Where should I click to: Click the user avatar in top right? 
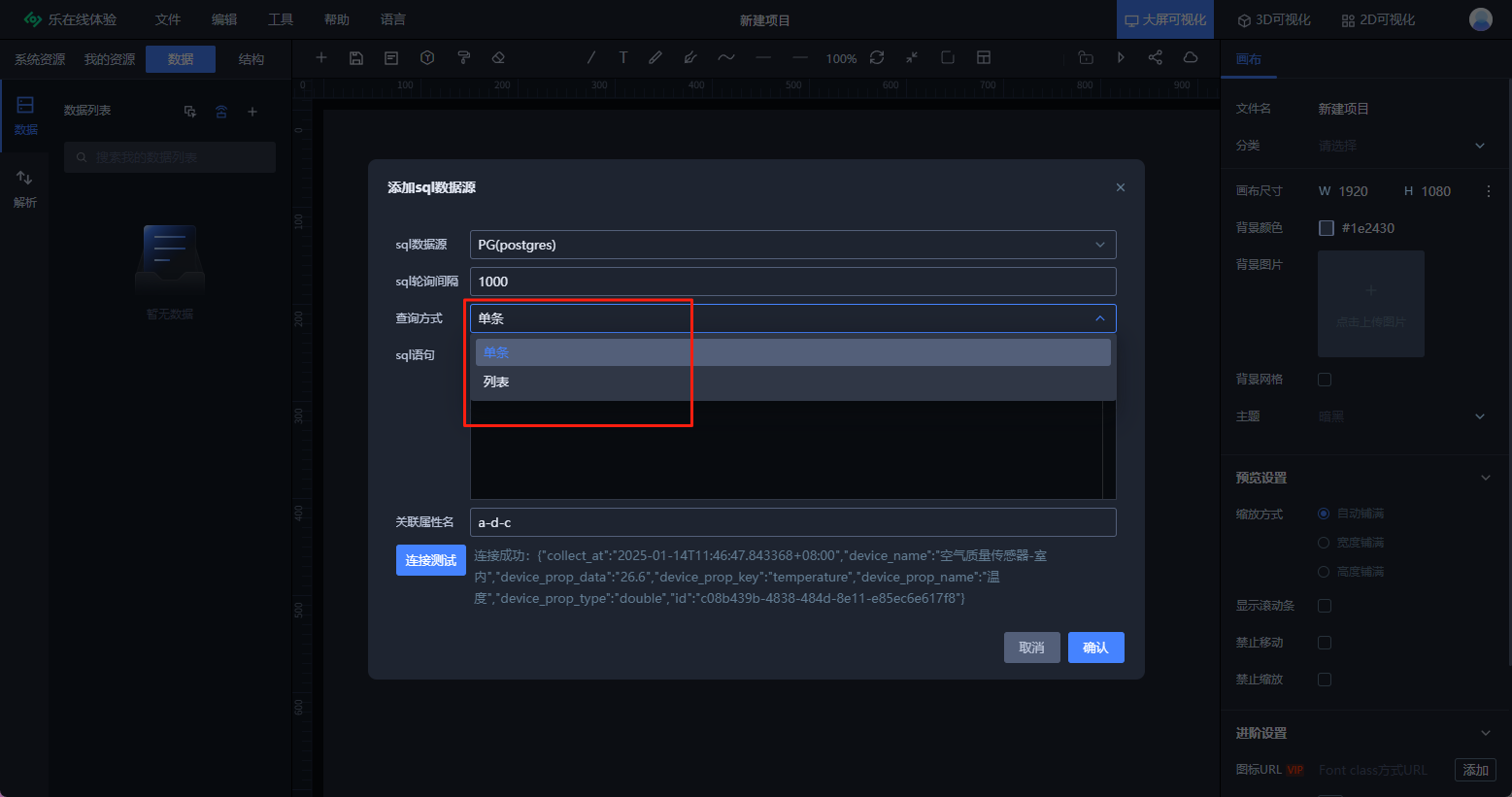(1481, 19)
